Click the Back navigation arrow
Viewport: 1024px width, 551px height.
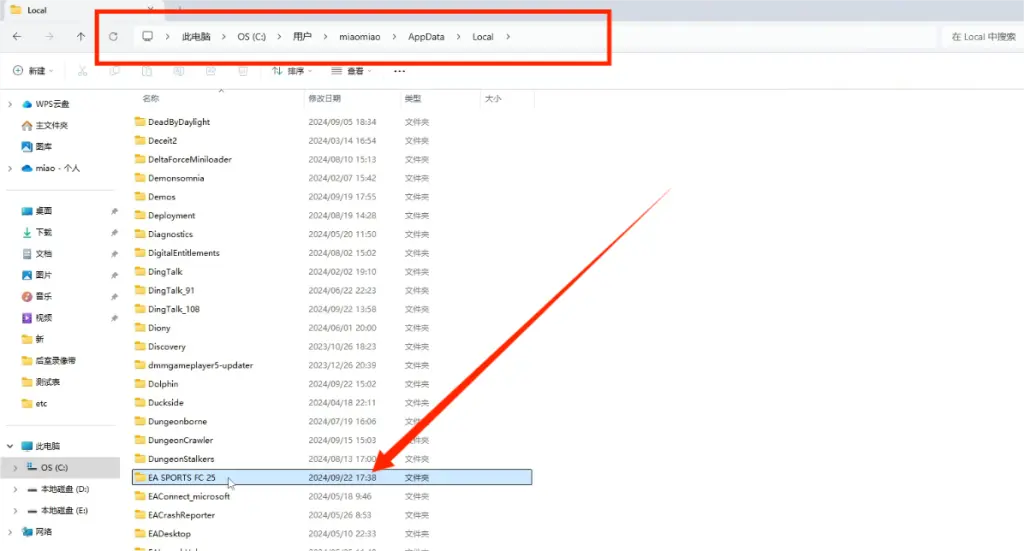tap(17, 37)
